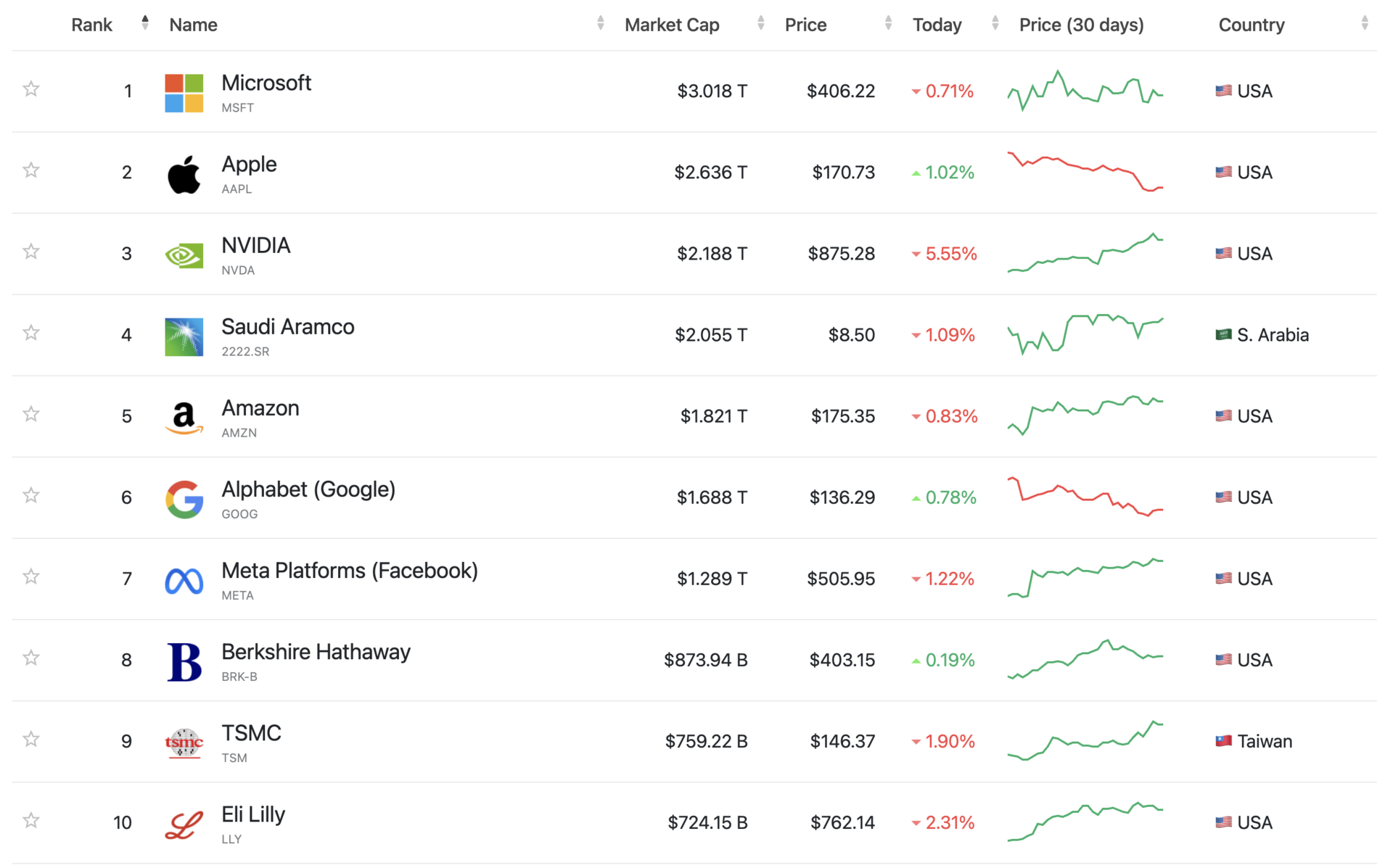Click the Meta Platforms logo icon
Screen dimensions: 1393x868
[x=184, y=580]
